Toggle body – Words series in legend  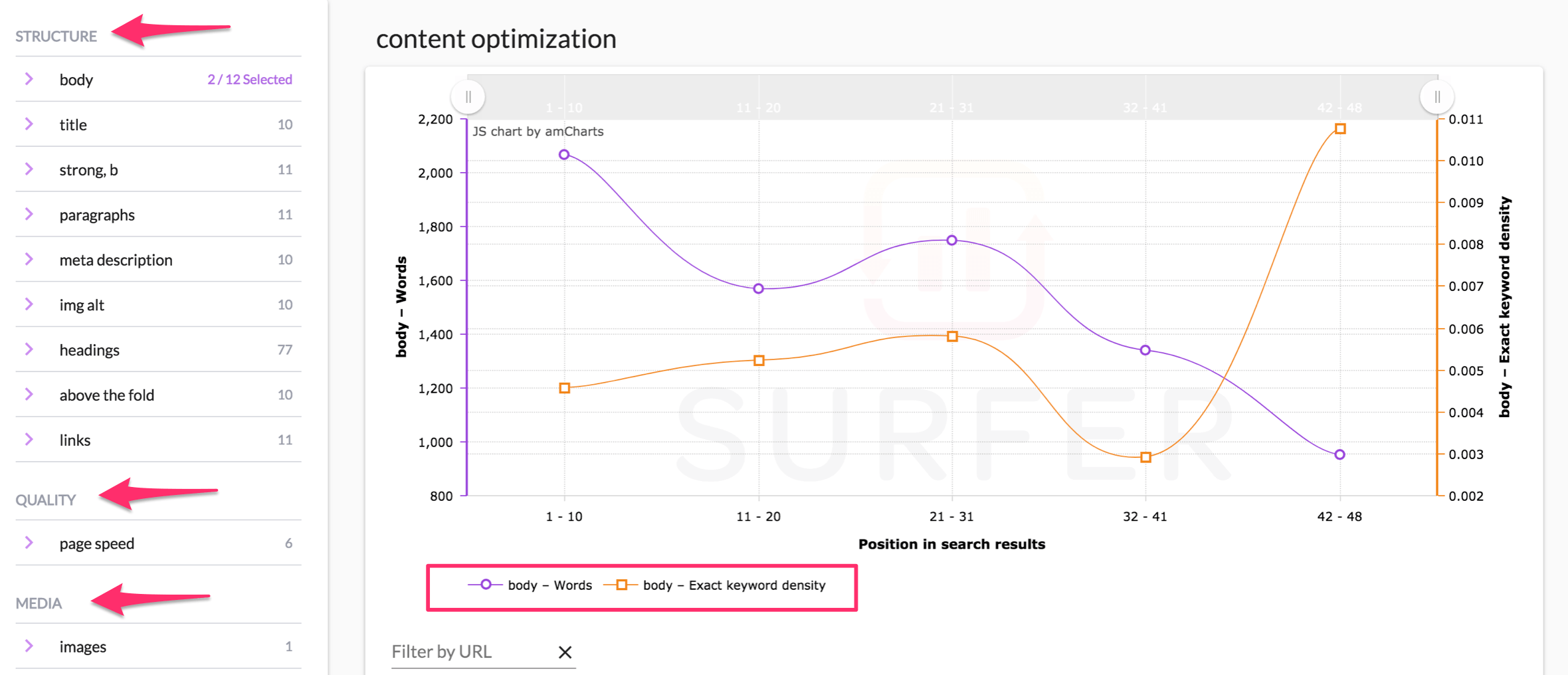530,585
